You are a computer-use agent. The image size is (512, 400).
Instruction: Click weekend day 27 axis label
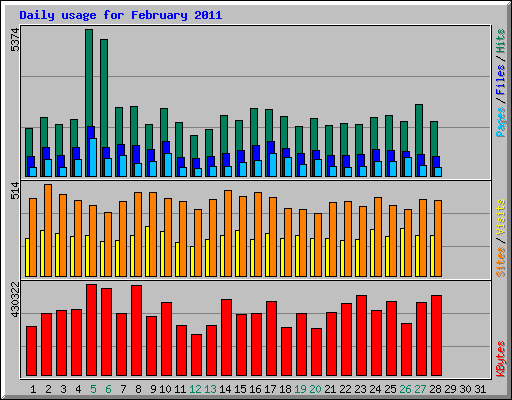pos(420,389)
